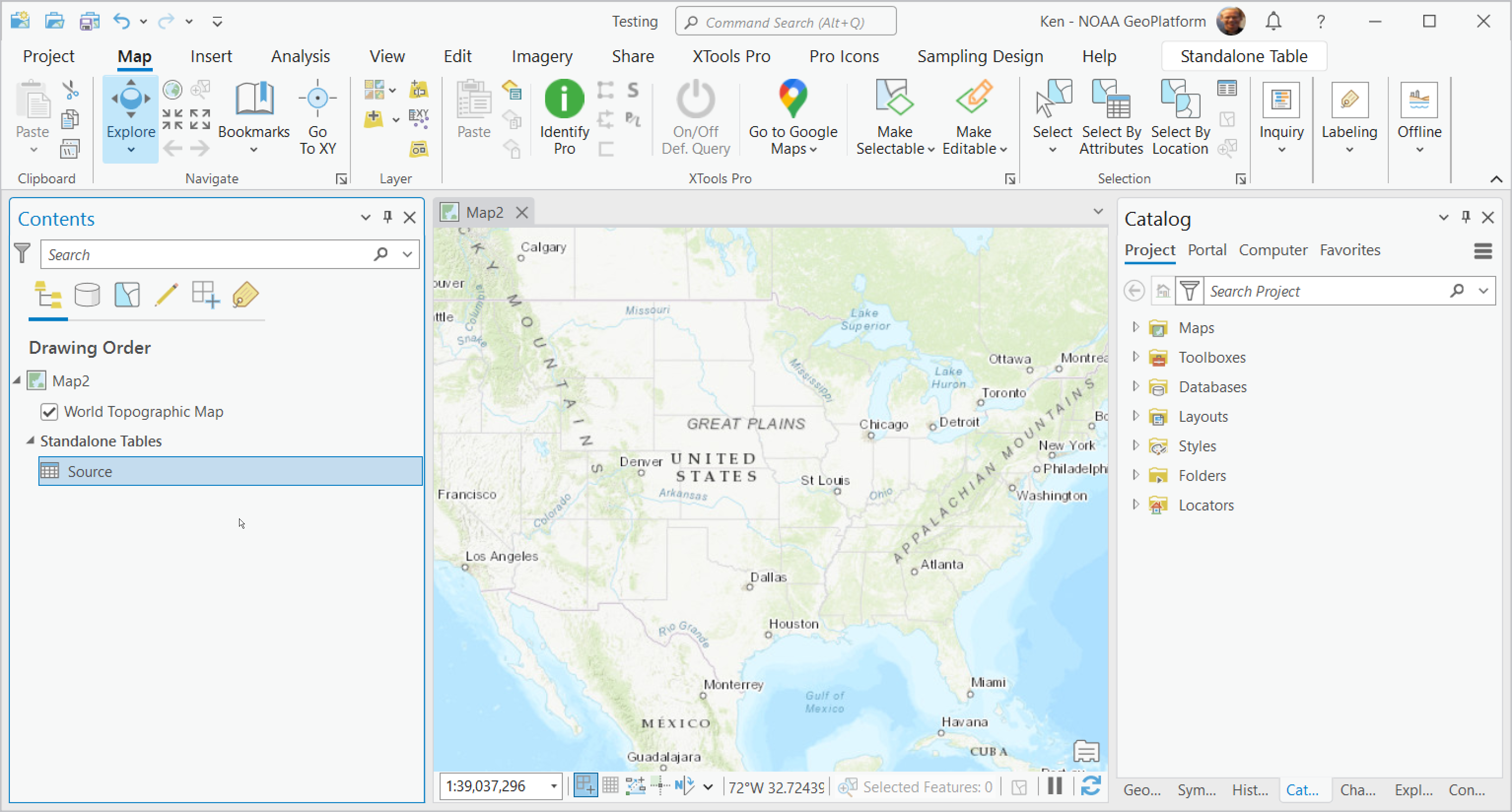Collapse the Standalone Tables group
The image size is (1512, 812).
[x=31, y=440]
